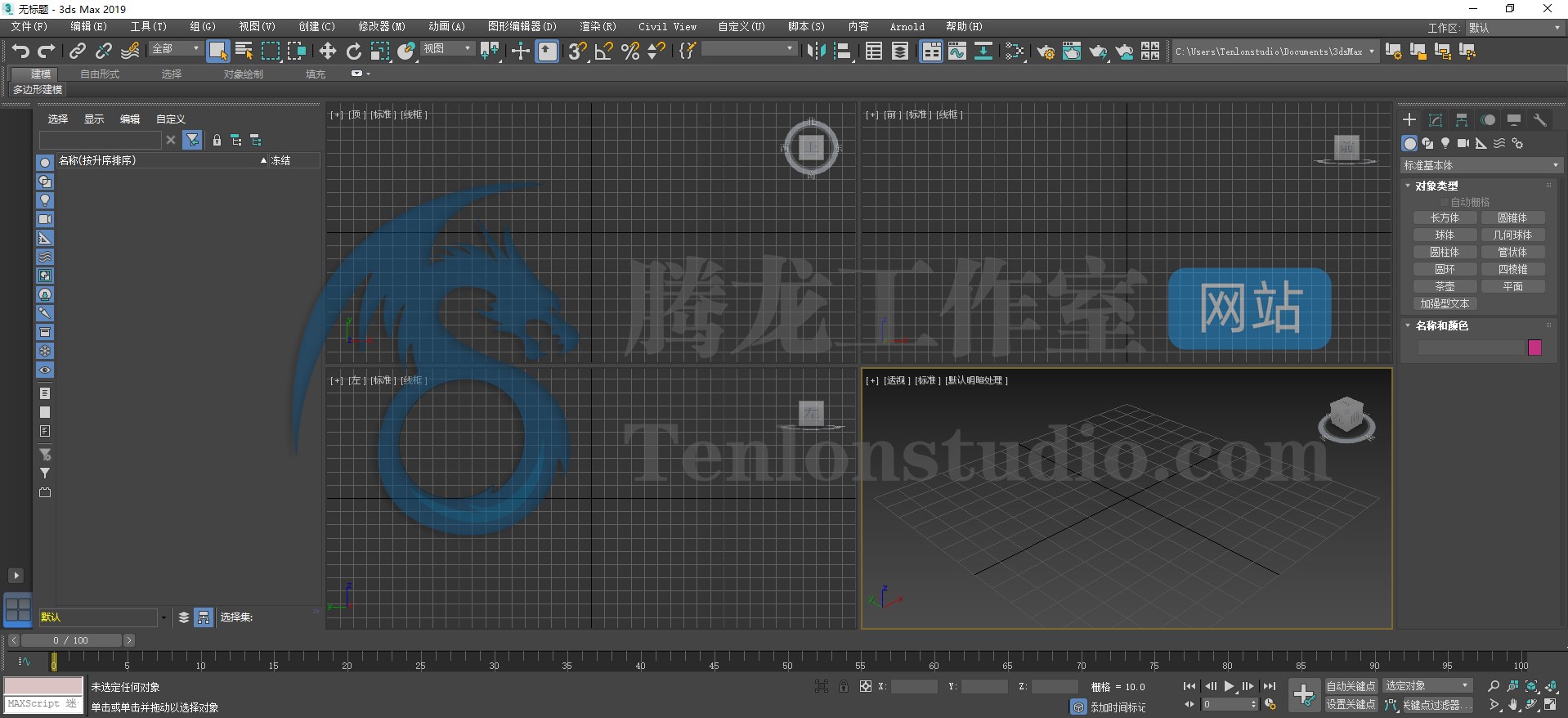This screenshot has height=718, width=1568.
Task: Toggle 自动关键点 Auto Key mode
Action: pos(1351,686)
